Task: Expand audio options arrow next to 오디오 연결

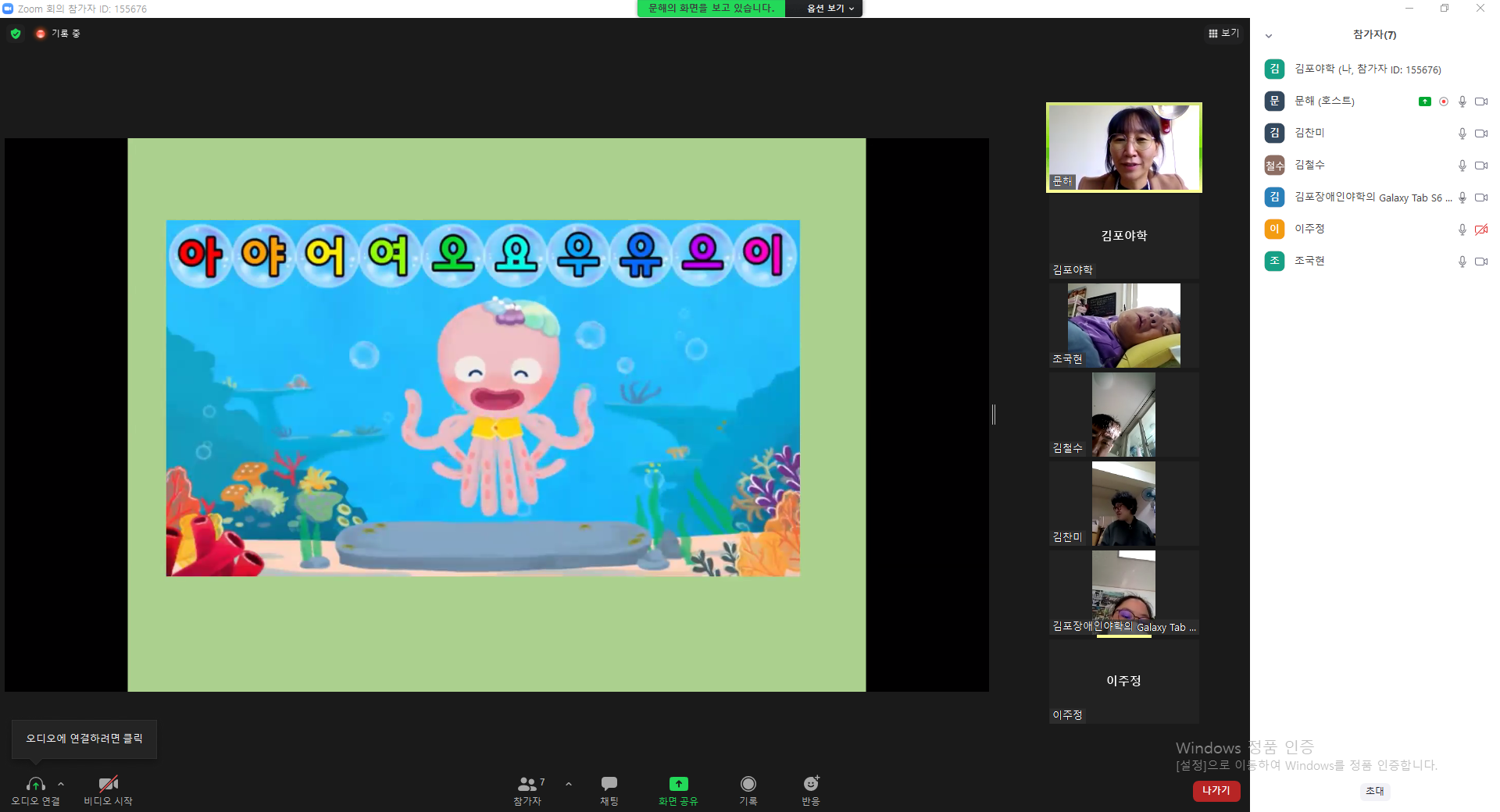Action: 61,784
